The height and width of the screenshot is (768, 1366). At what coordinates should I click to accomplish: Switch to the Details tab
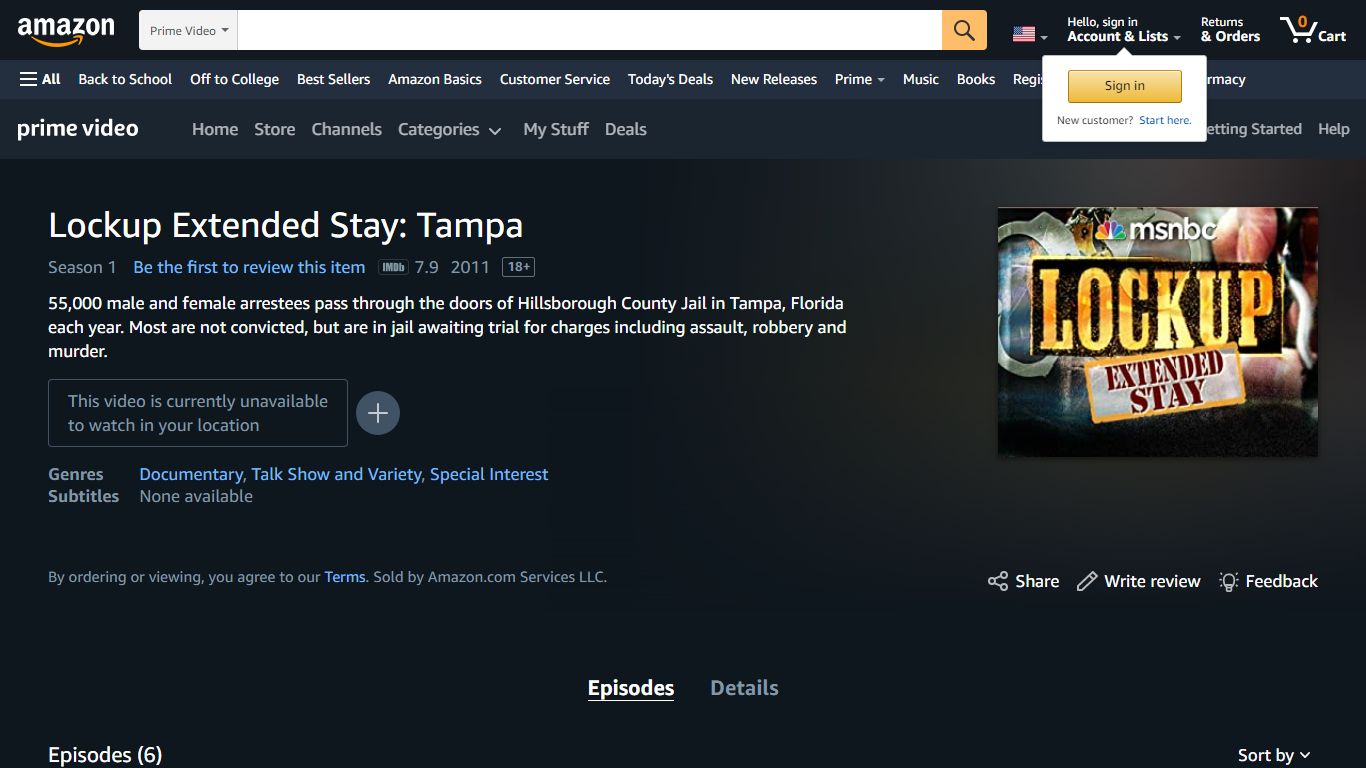[x=744, y=688]
